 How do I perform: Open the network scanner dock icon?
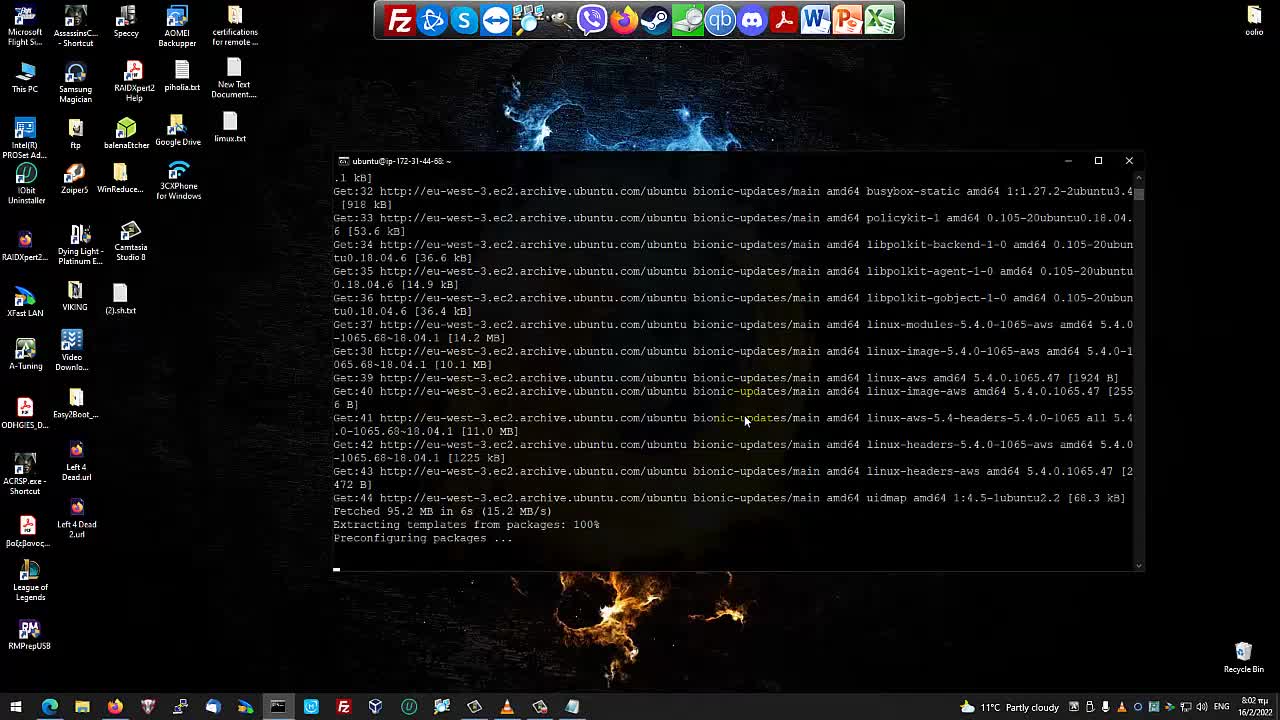click(528, 20)
